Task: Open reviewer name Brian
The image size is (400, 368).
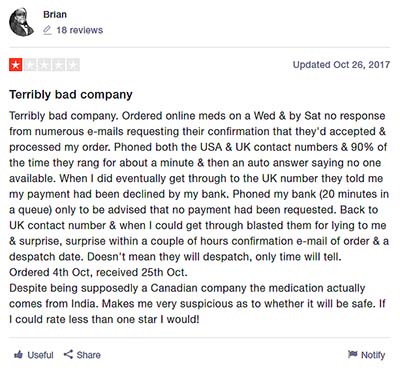Action: (55, 15)
